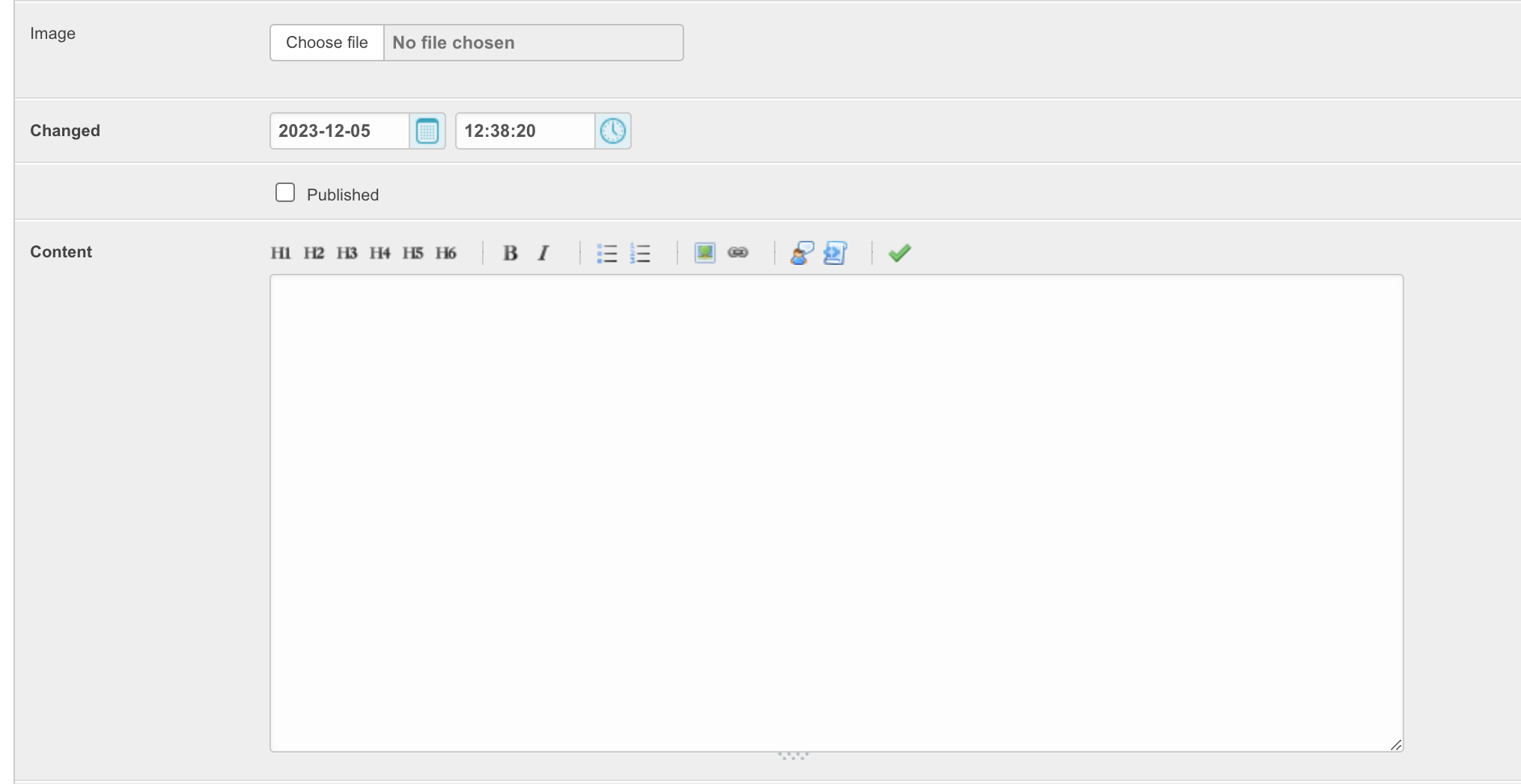Screen dimensions: 1521x784
Task: Insert a numbered list
Action: coord(640,253)
